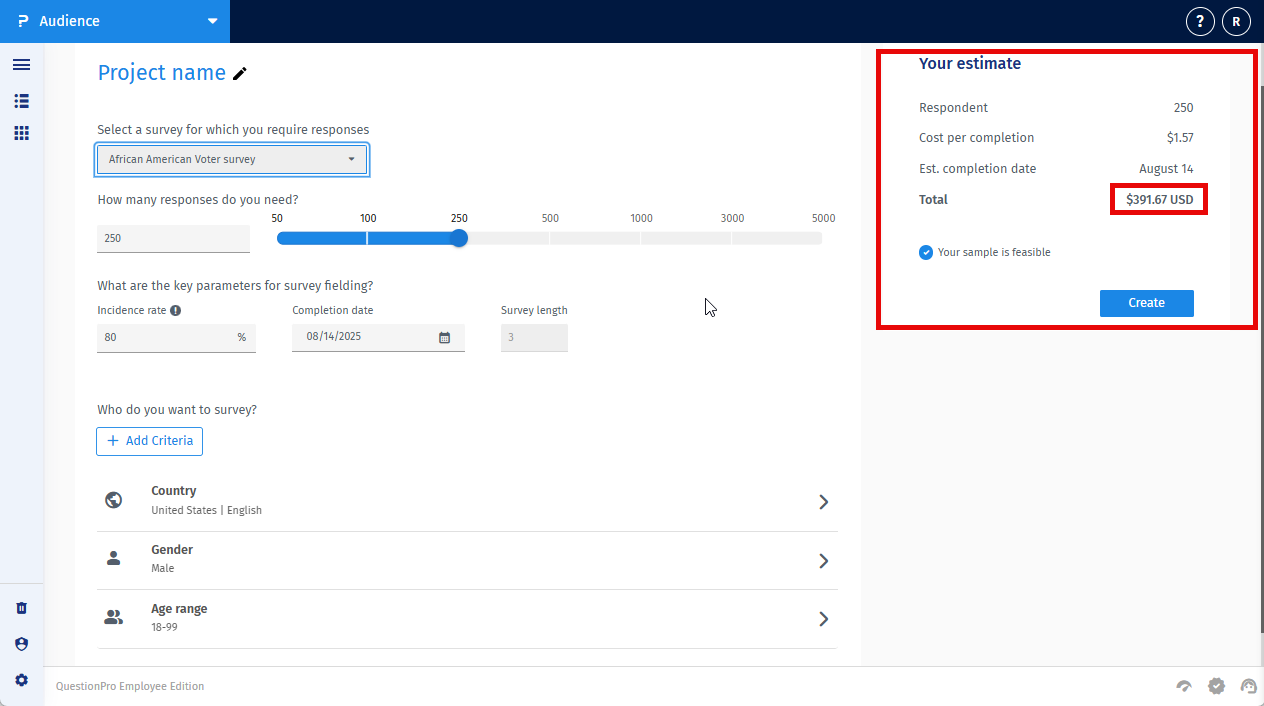
Task: Open the help question mark icon
Action: 1200,21
